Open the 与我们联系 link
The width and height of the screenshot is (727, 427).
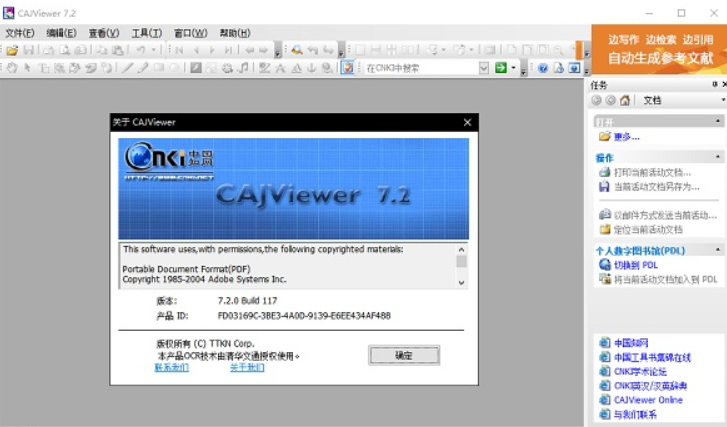tap(635, 414)
